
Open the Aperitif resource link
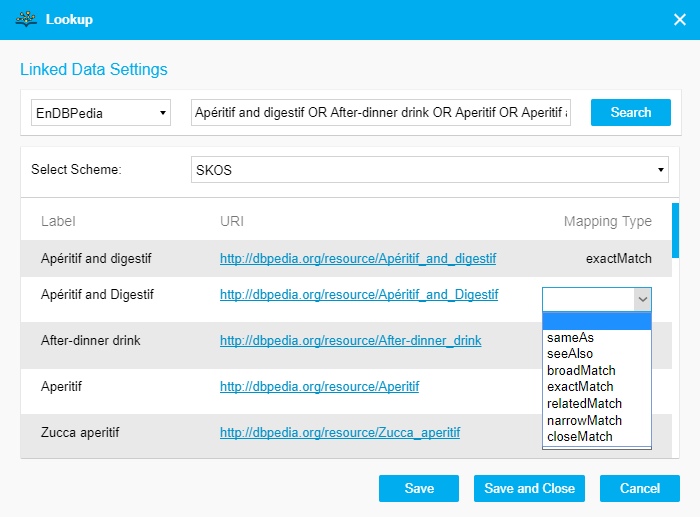point(319,386)
